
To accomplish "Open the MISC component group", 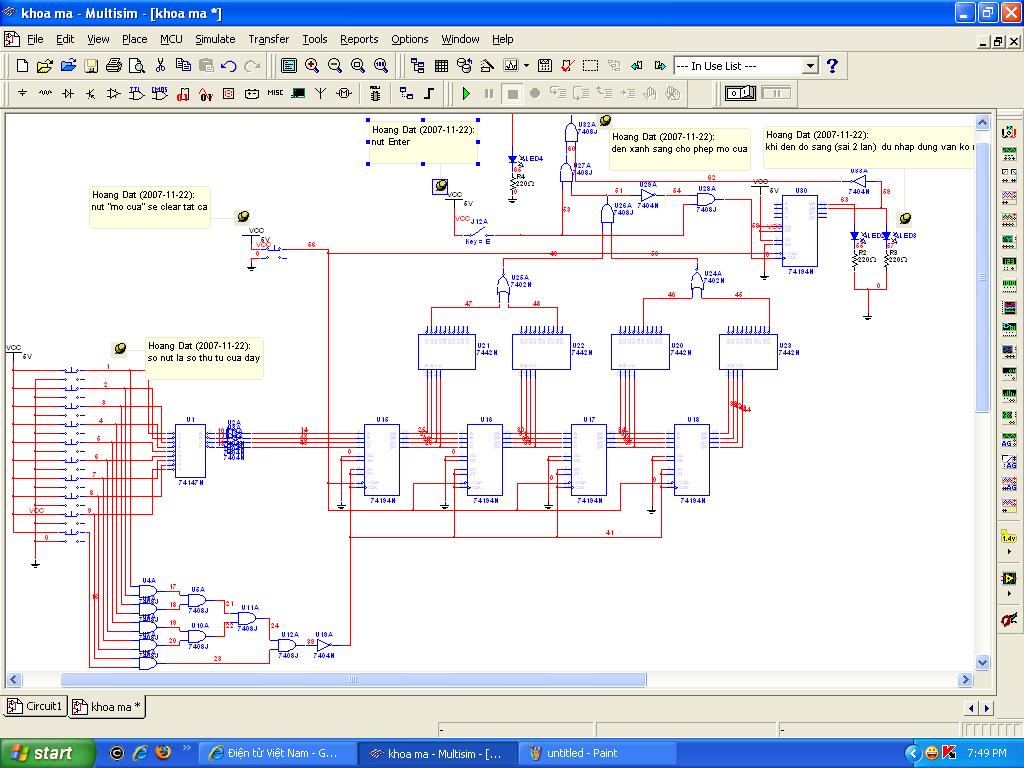I will (275, 93).
